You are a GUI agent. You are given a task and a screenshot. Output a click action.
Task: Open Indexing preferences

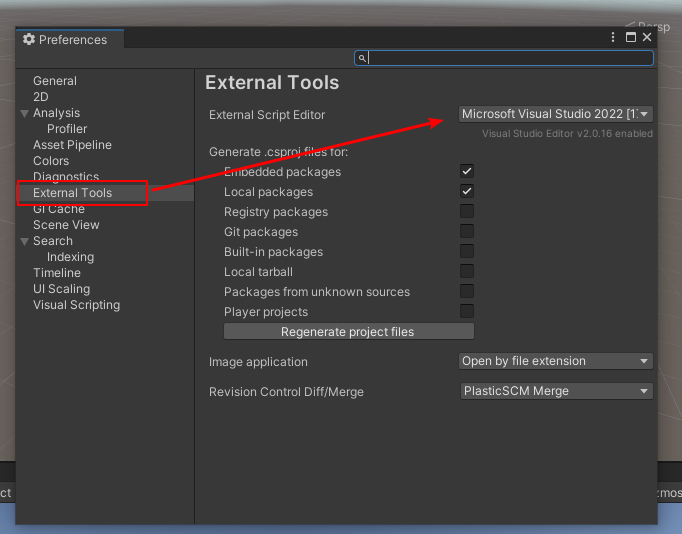point(70,257)
